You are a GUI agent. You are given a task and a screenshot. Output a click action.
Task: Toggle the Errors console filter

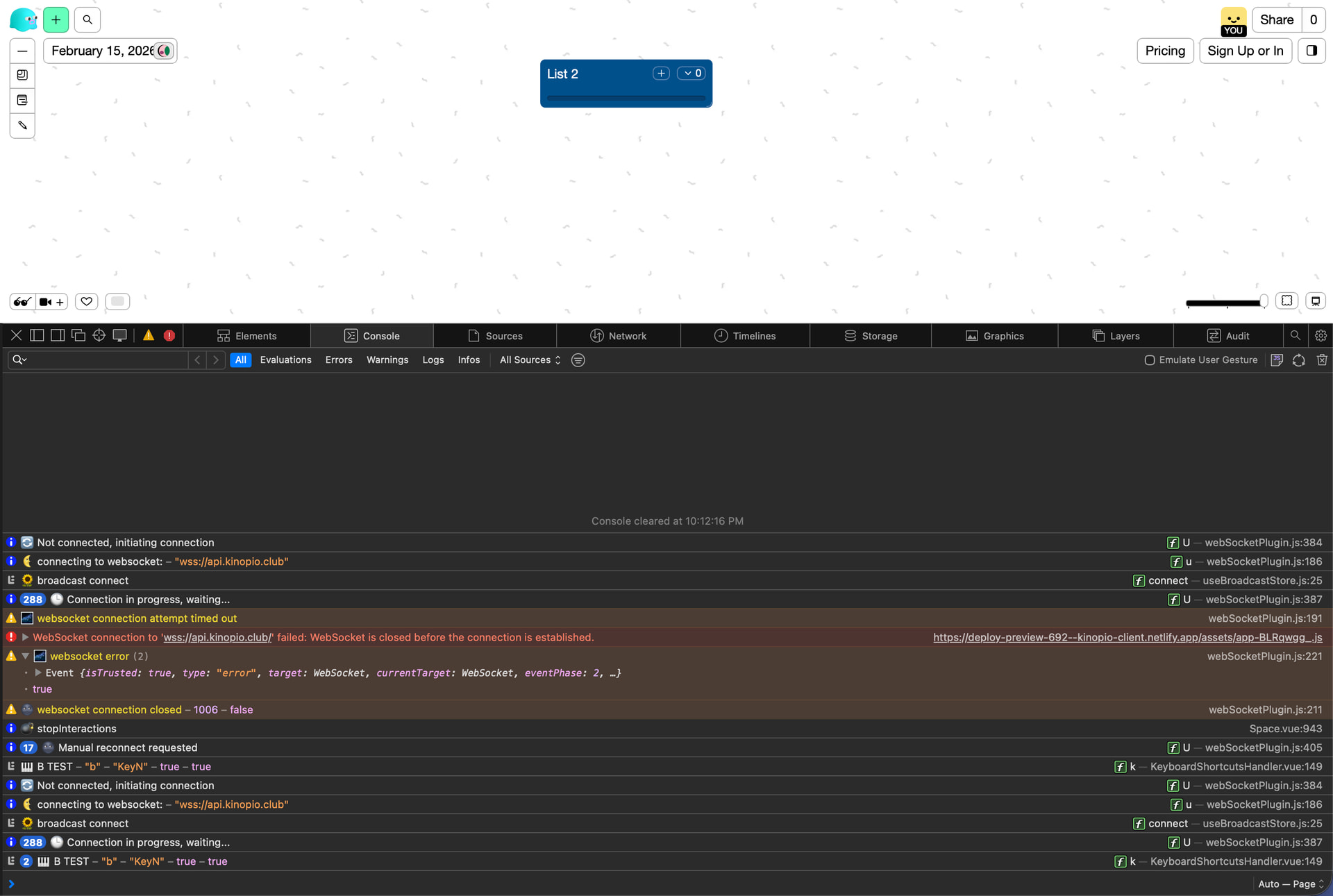point(339,360)
